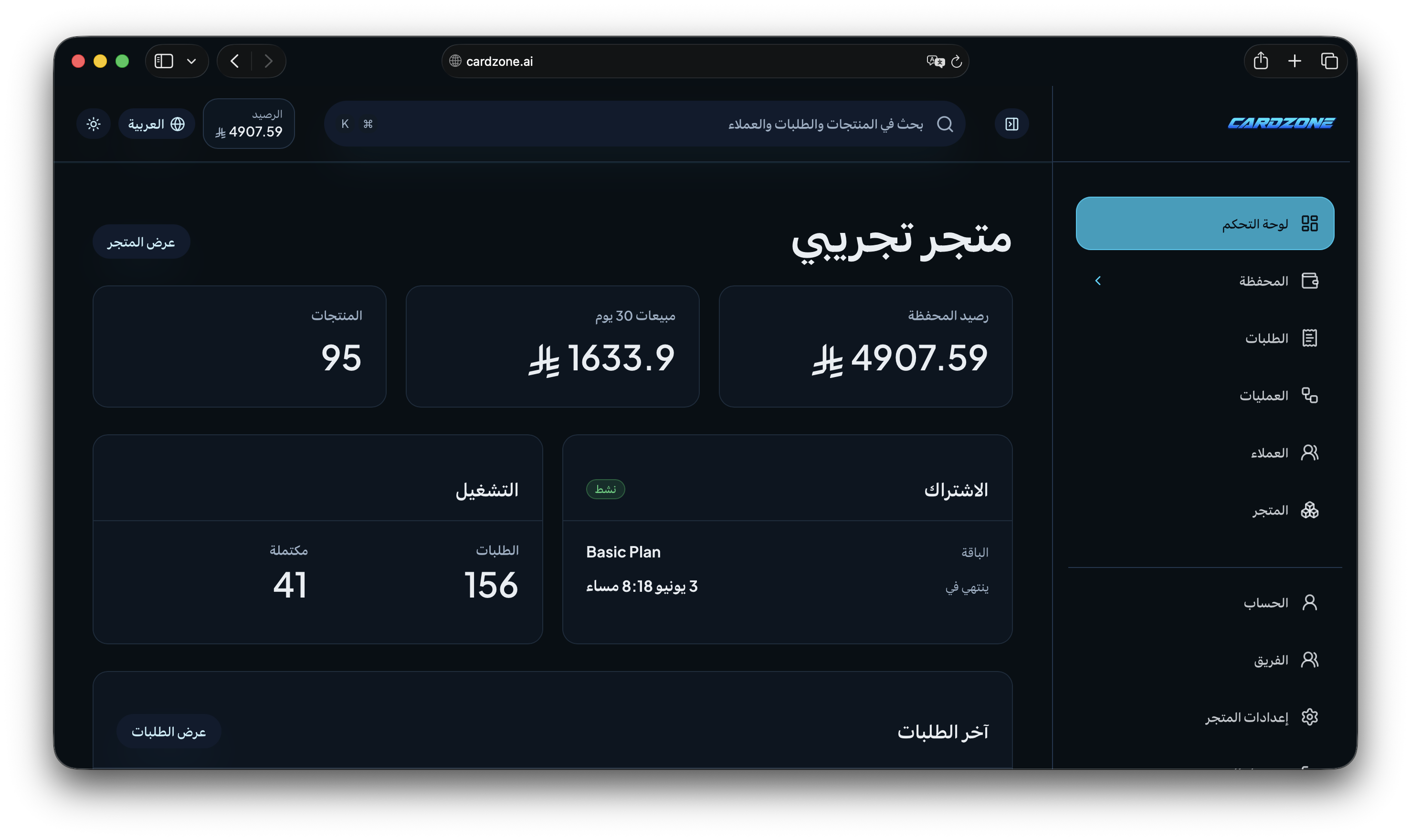This screenshot has width=1411, height=840.
Task: Click the الفريق team icon
Action: [1309, 660]
